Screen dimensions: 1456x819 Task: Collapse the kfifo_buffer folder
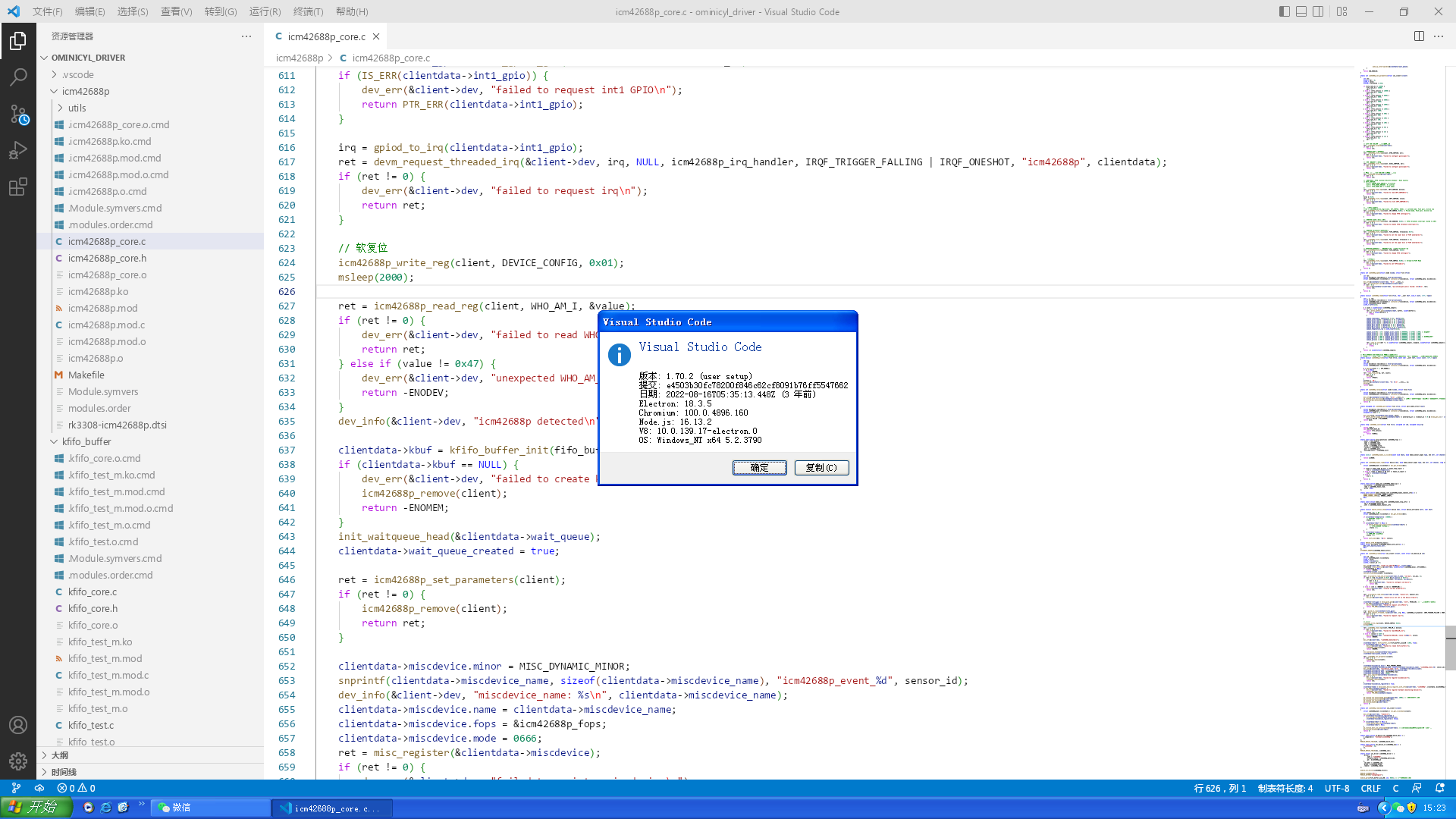pyautogui.click(x=86, y=441)
